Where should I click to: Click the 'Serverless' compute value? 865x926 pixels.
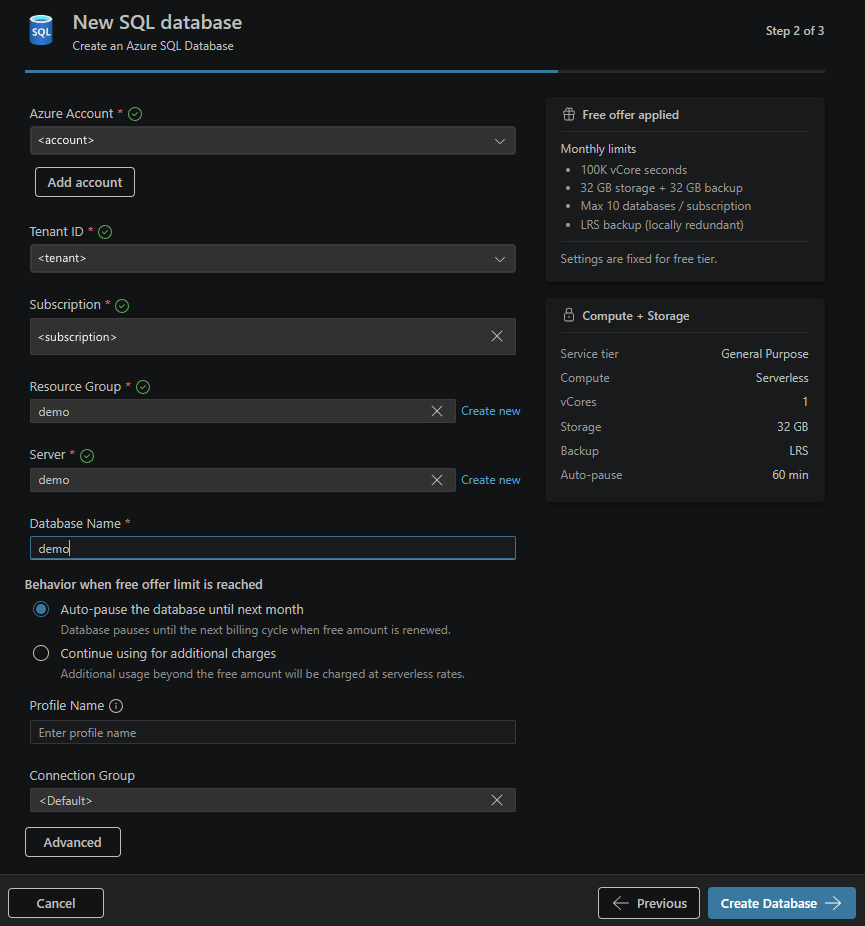(x=782, y=378)
